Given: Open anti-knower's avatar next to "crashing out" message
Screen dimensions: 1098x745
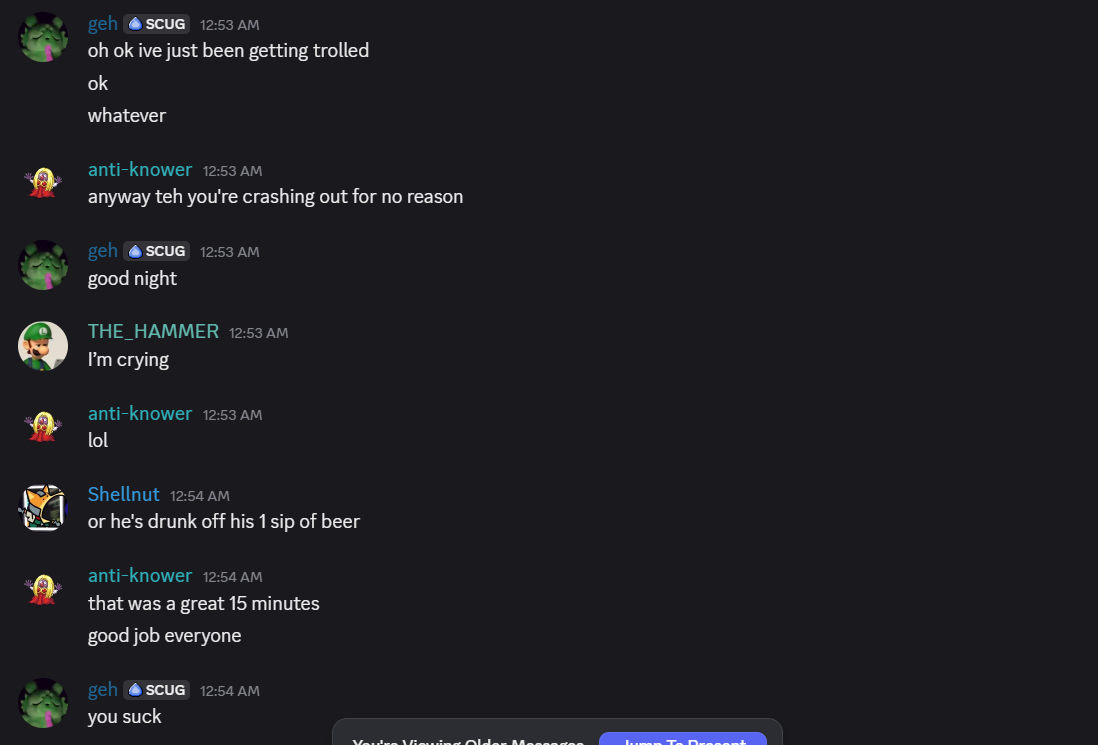Looking at the screenshot, I should click(43, 183).
